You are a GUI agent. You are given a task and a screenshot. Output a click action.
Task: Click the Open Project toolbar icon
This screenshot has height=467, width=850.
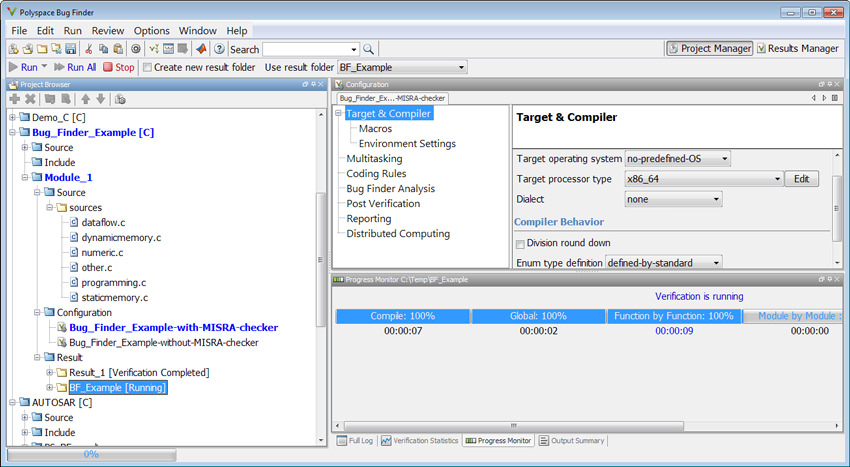[x=28, y=49]
